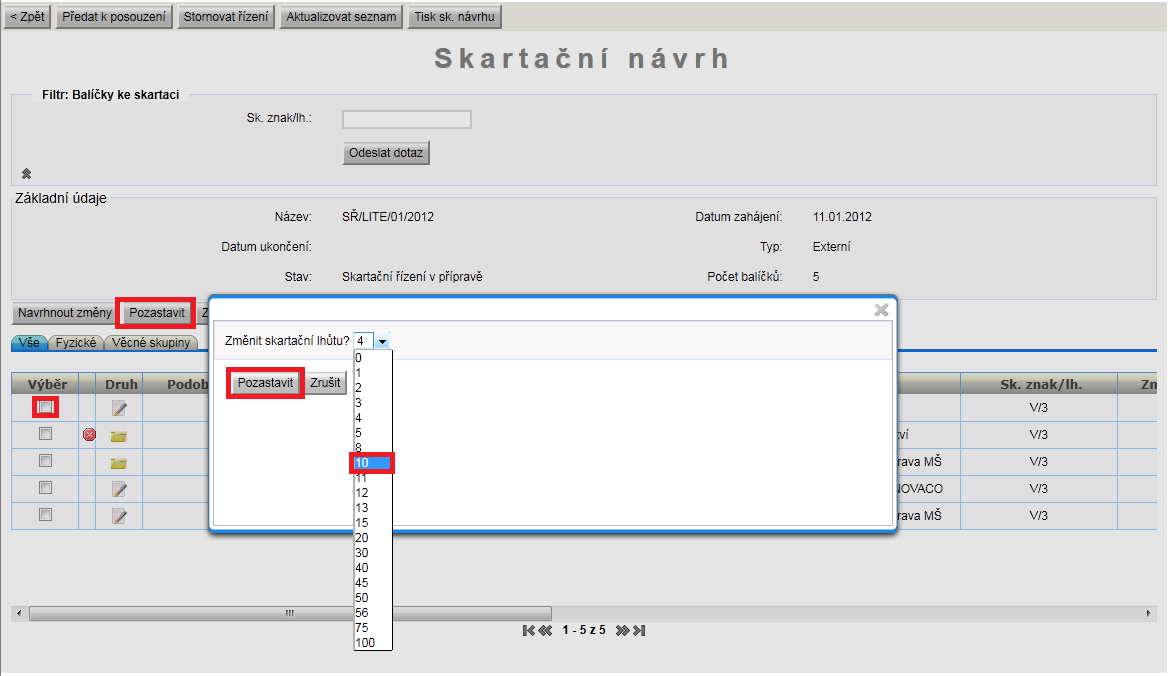Click the name value SŘ/LITE/01/2012

click(388, 217)
